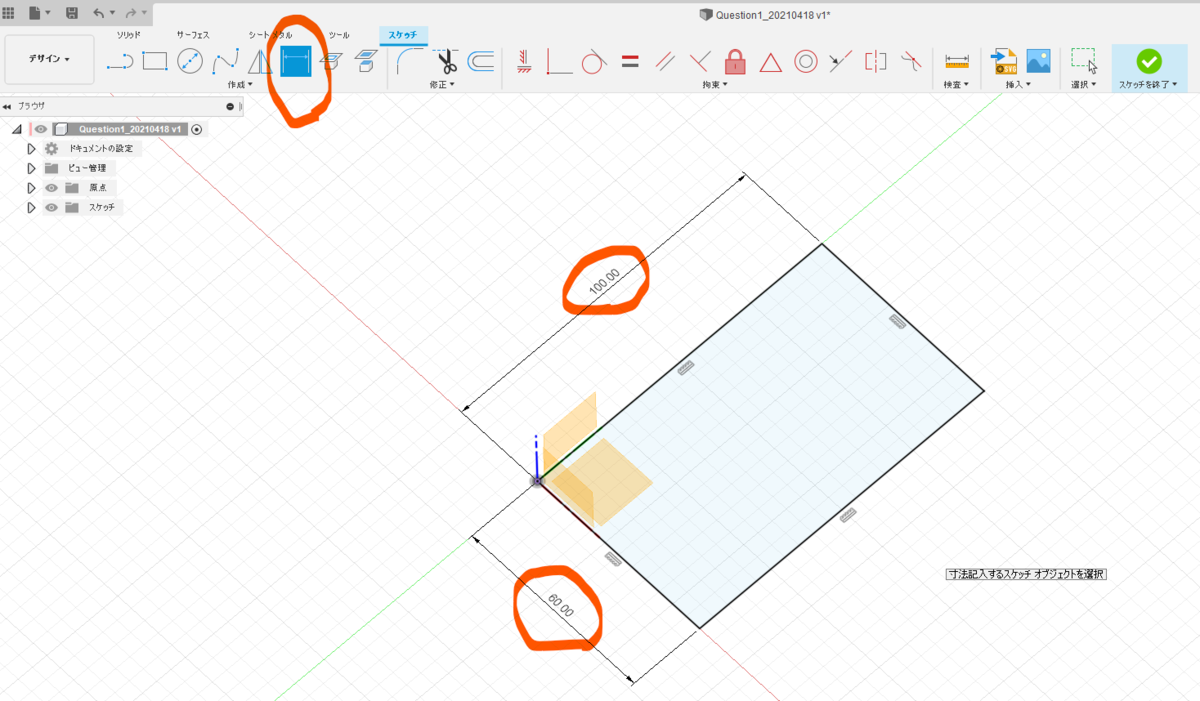
Task: Open the 検査 dropdown menu
Action: point(956,85)
